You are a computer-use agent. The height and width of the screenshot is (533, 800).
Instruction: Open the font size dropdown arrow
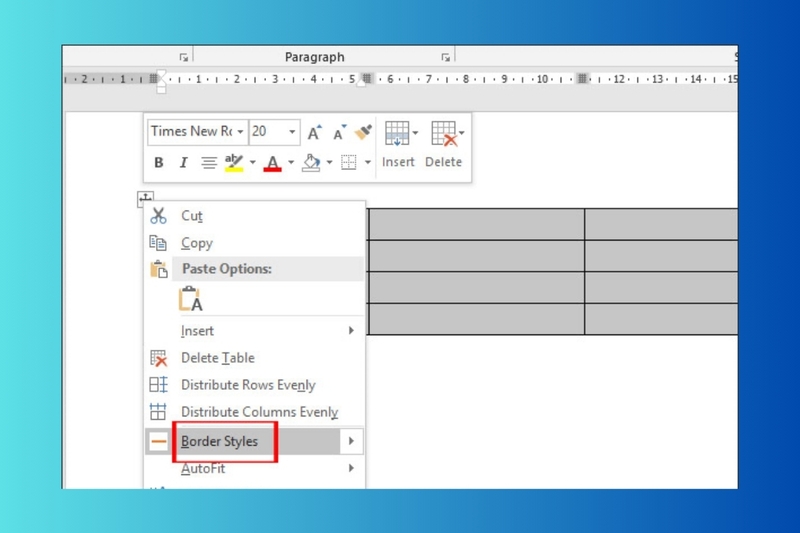point(292,132)
